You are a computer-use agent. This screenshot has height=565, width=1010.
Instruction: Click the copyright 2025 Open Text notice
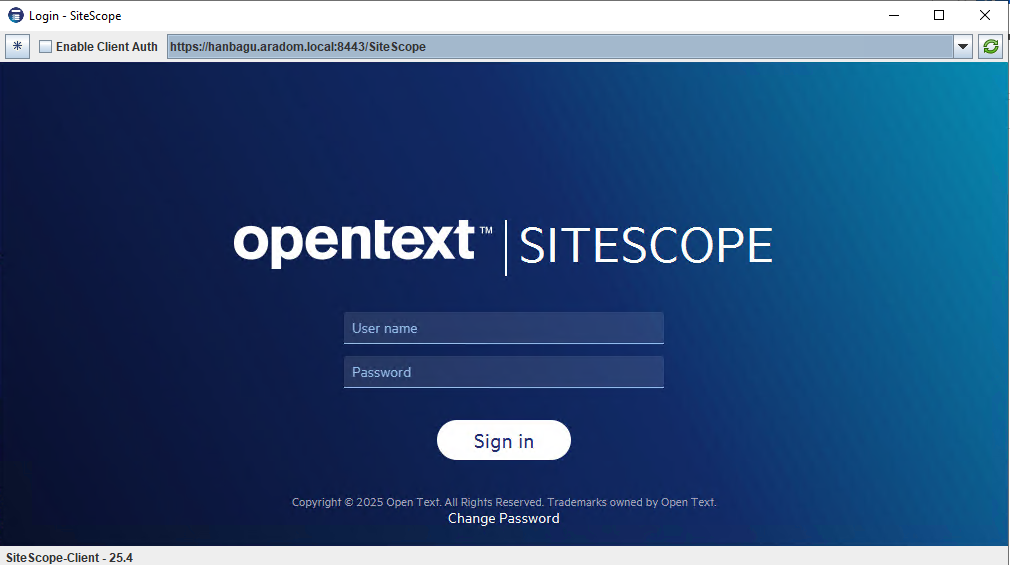(x=504, y=502)
